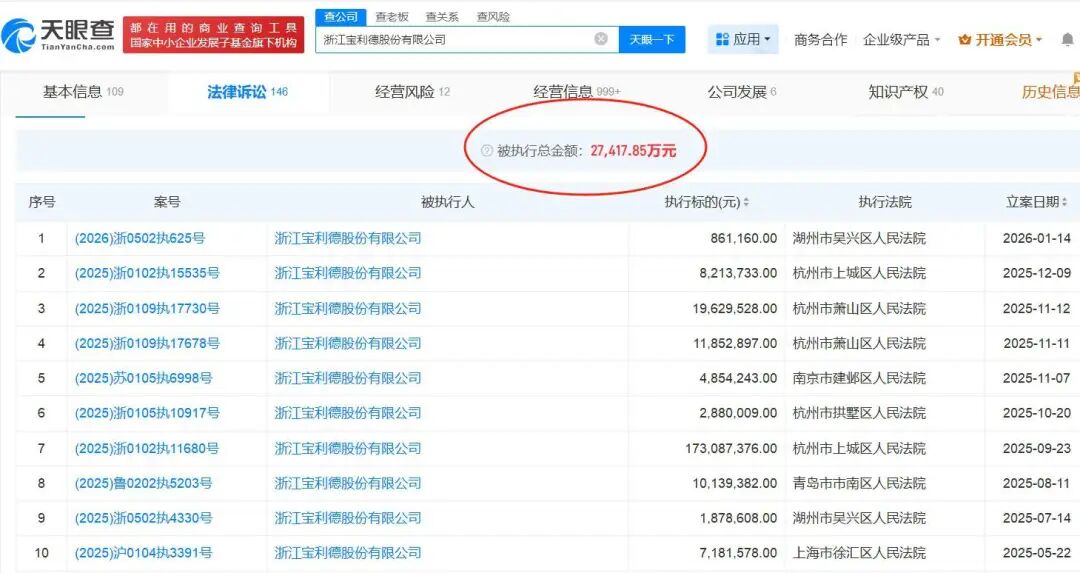Select the 查老板 search tab

392,17
